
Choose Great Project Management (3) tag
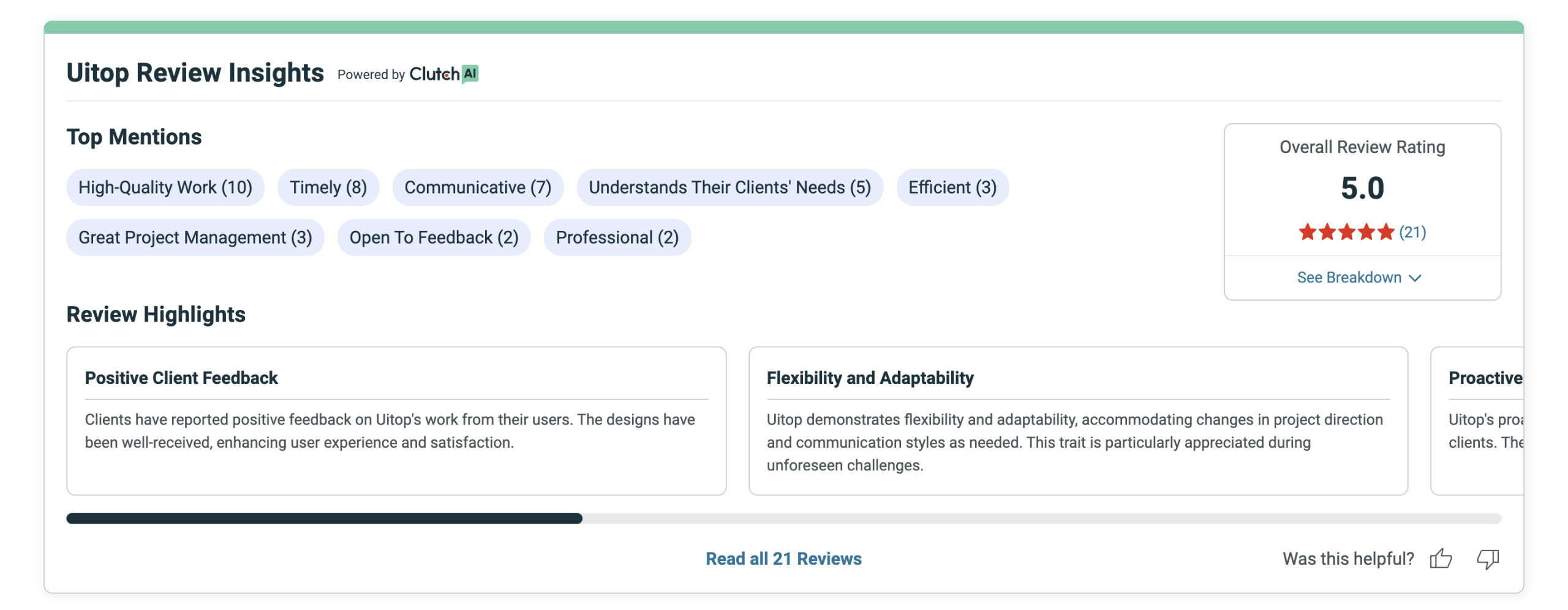click(x=195, y=238)
